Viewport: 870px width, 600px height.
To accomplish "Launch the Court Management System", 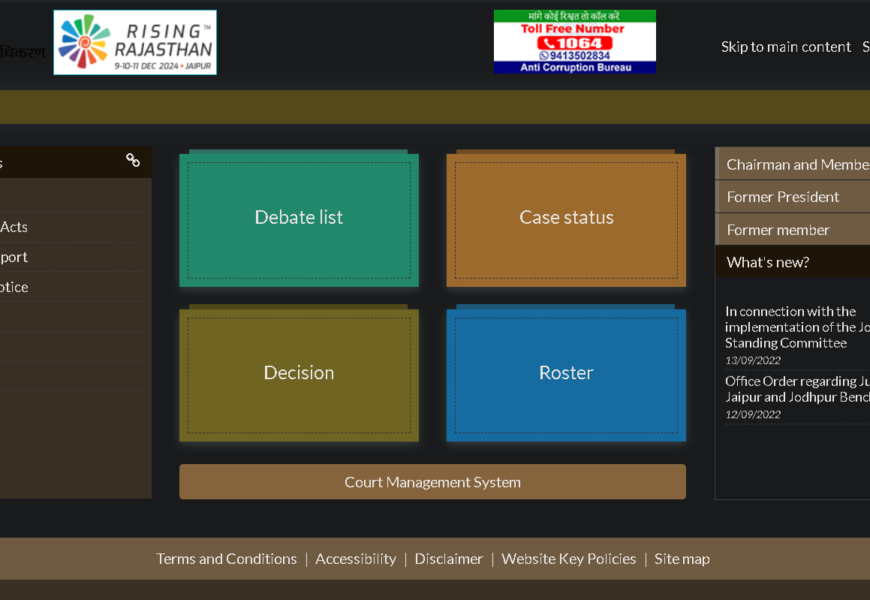I will (432, 482).
